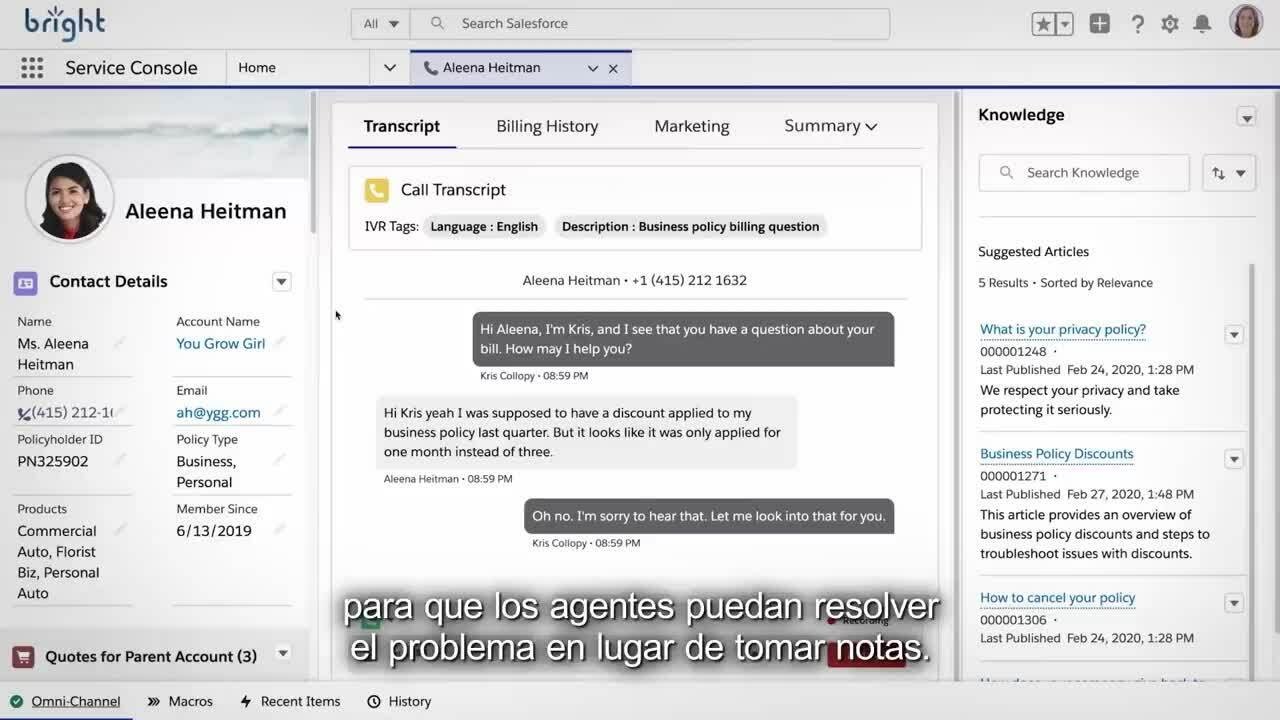Open the Knowledge panel actions dropdown

pyautogui.click(x=1246, y=117)
